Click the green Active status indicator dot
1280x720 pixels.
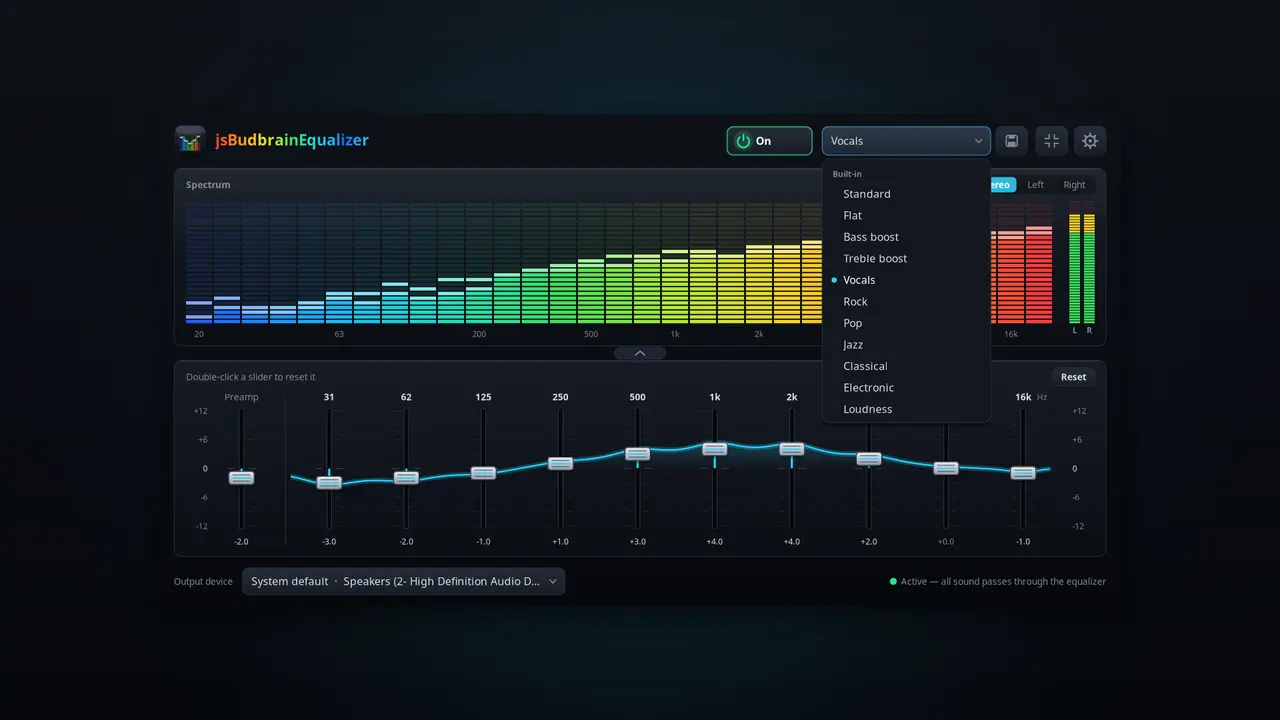click(x=893, y=581)
